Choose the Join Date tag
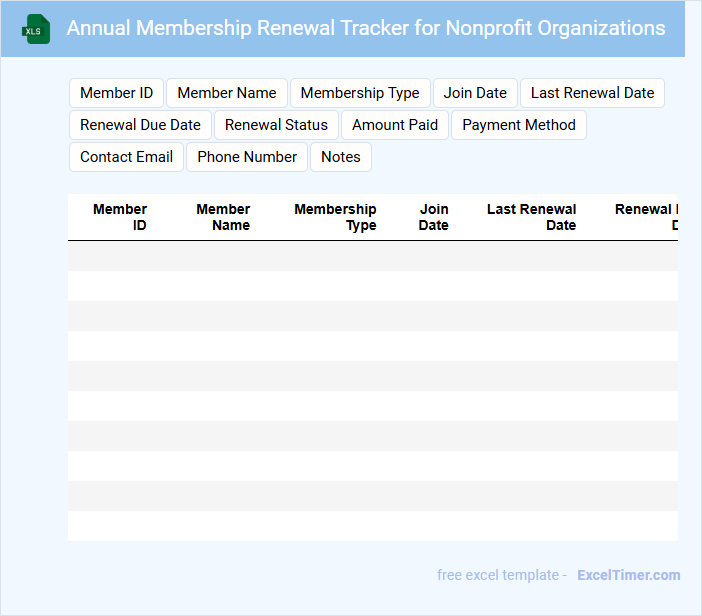The width and height of the screenshot is (702, 616). point(475,93)
